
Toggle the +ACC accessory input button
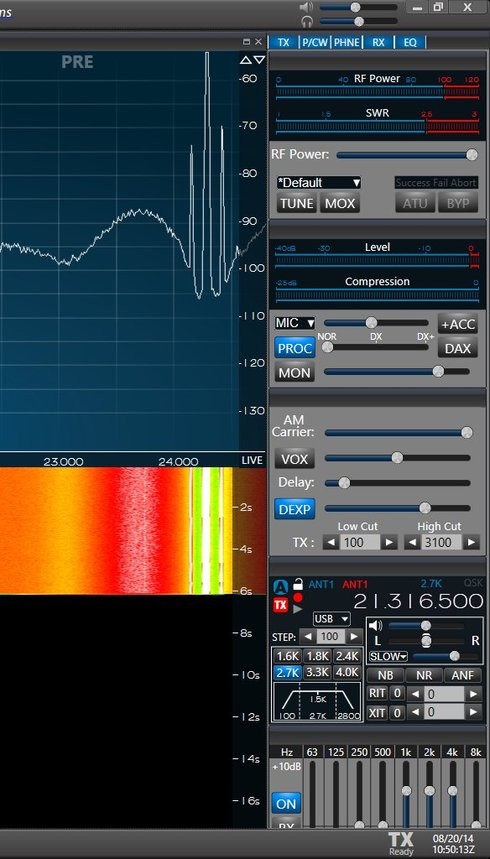[458, 324]
